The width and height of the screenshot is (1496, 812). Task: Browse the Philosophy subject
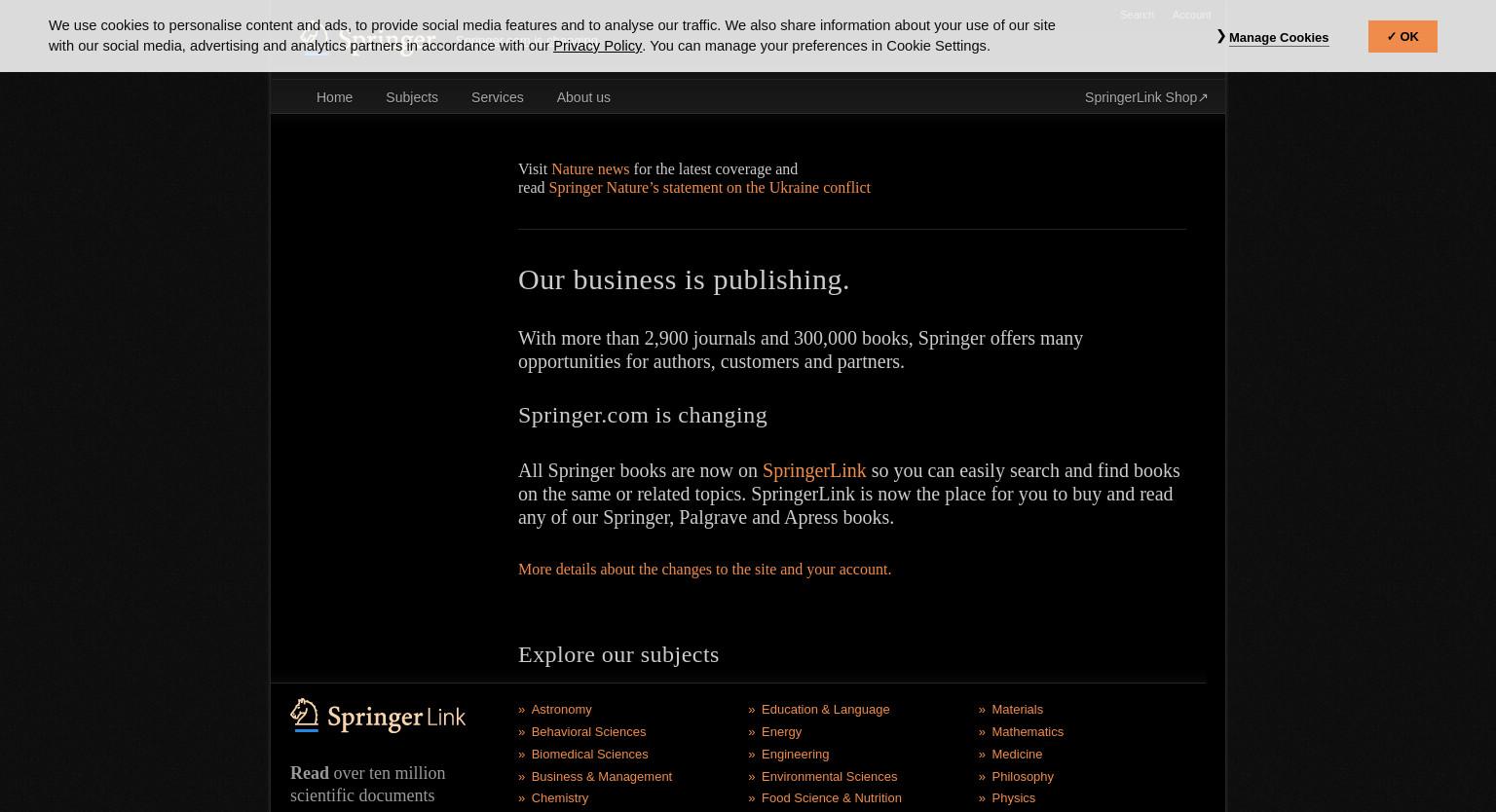(1023, 777)
